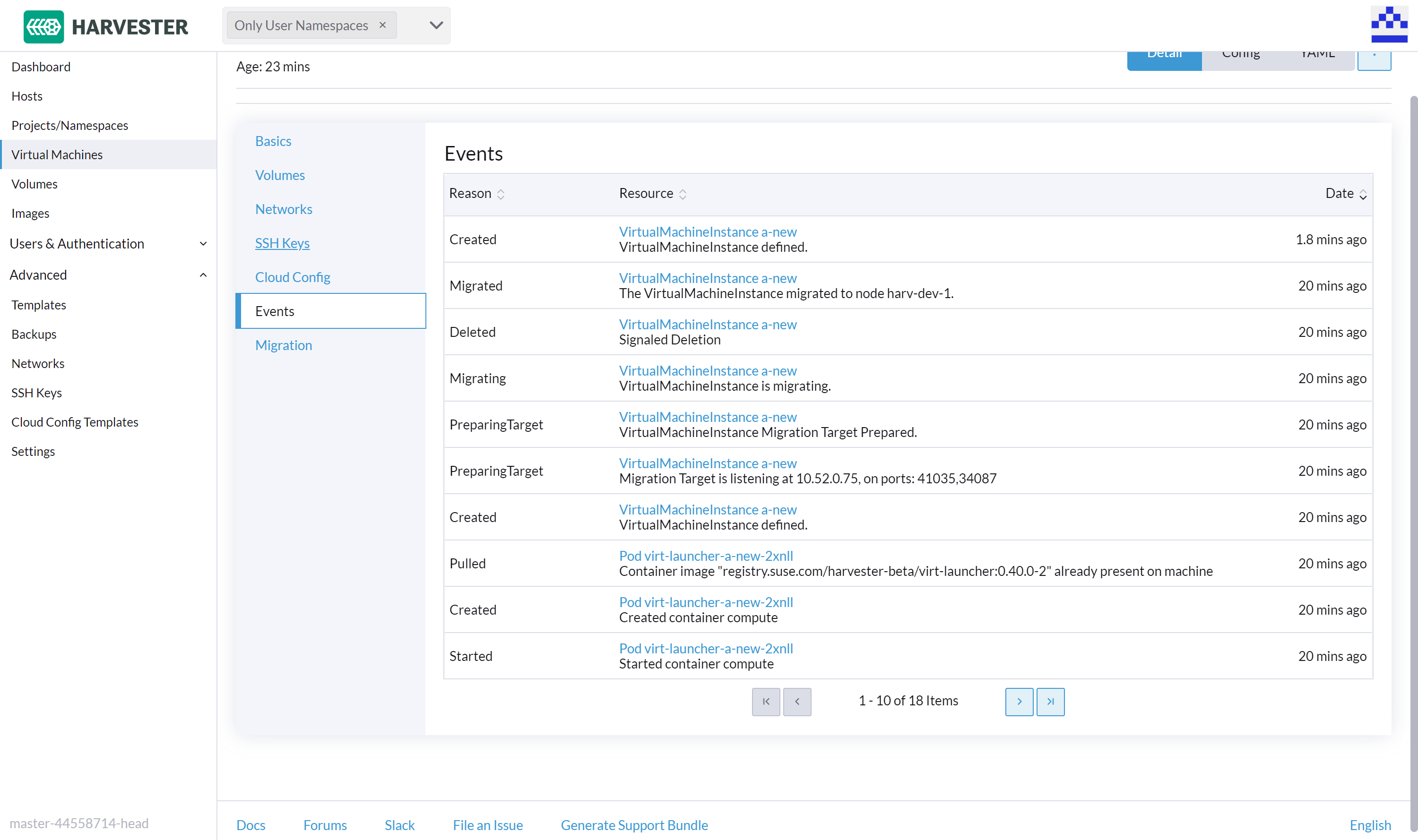The image size is (1418, 840).
Task: Open the Migration tab
Action: (284, 345)
